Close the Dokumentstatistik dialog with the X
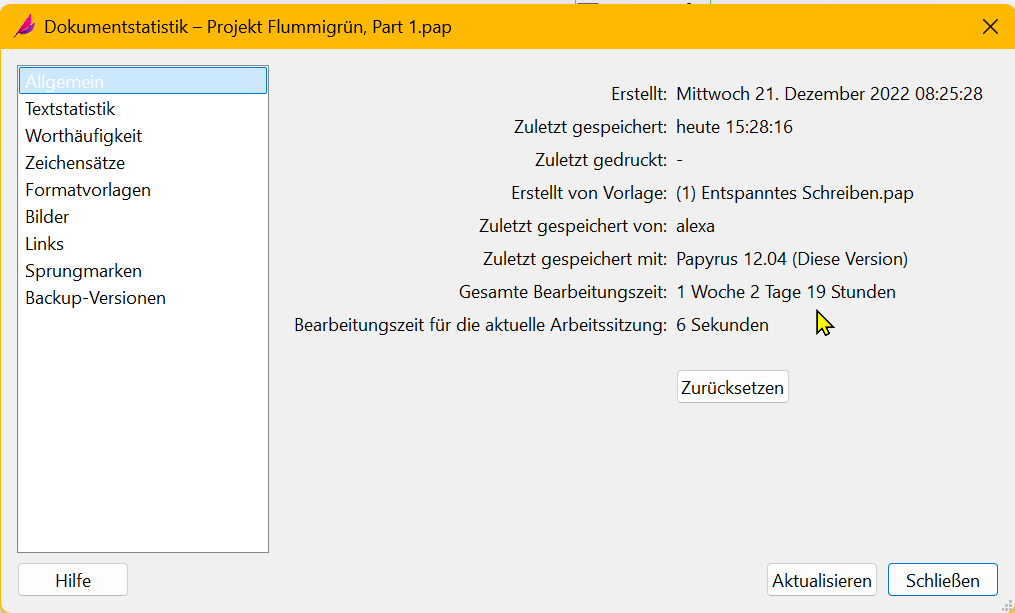Screen dimensions: 1015x613 [x=990, y=27]
